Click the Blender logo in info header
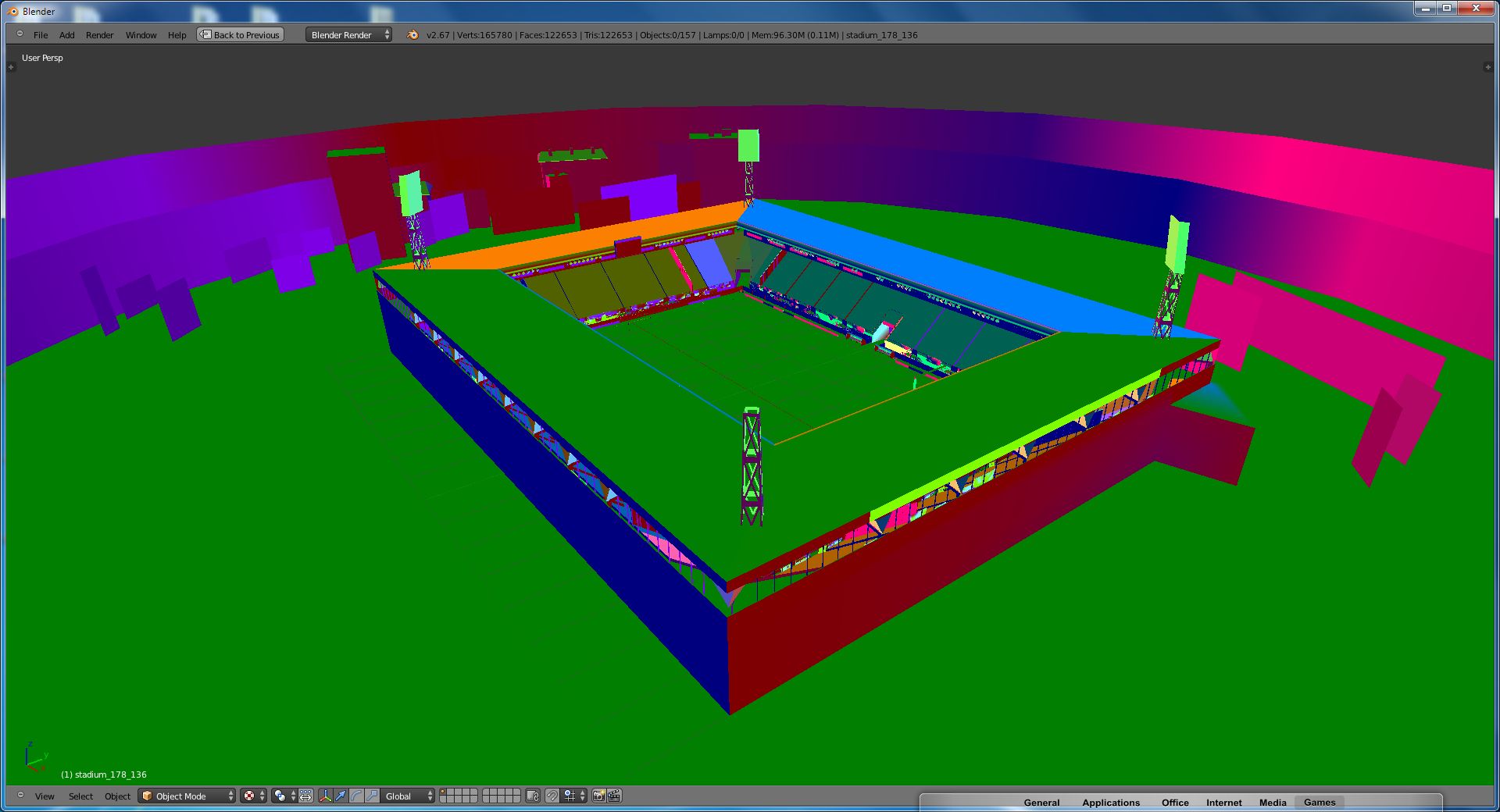1500x812 pixels. (x=412, y=34)
